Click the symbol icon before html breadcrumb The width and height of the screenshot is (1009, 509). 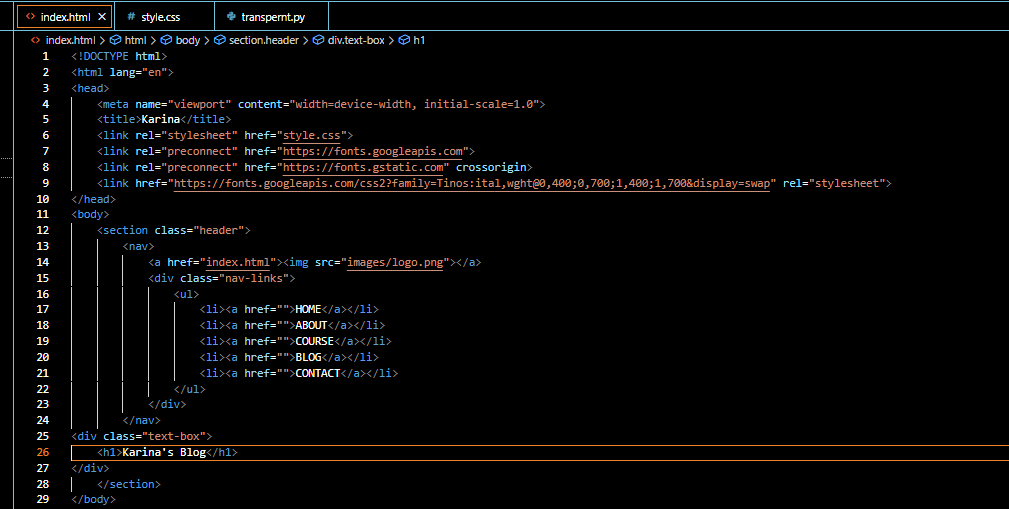[x=115, y=40]
